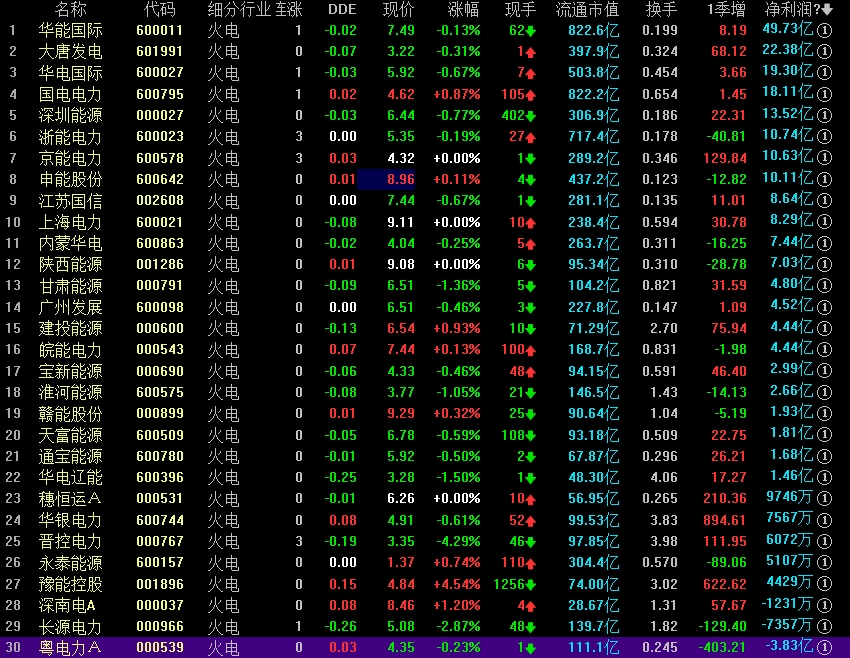This screenshot has height=658, width=850.
Task: Click info icon in 豫能控股 row
Action: [824, 584]
